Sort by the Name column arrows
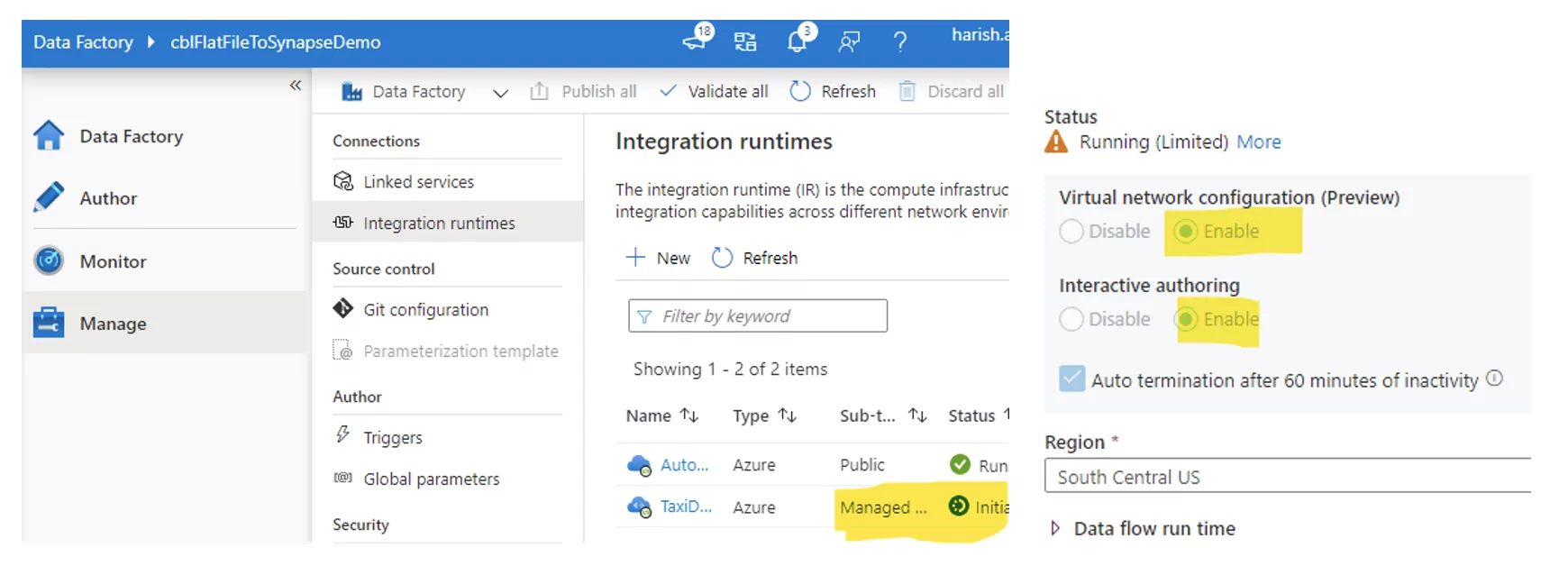 (689, 415)
